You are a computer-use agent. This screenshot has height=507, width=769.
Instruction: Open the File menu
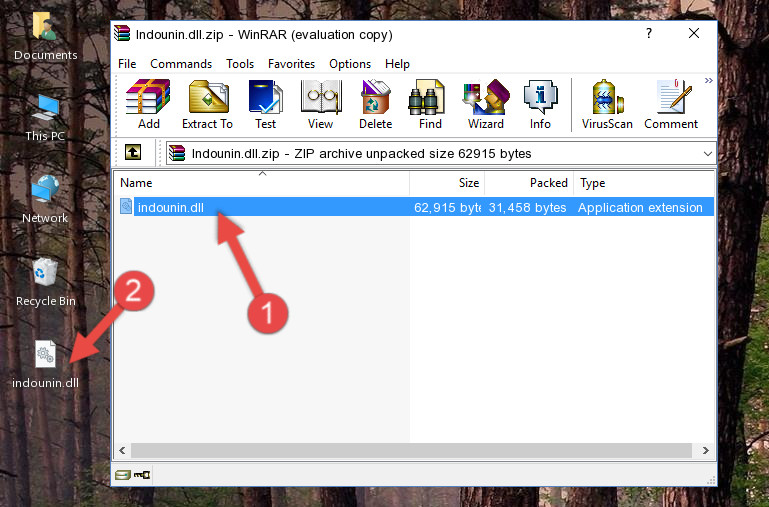[127, 64]
